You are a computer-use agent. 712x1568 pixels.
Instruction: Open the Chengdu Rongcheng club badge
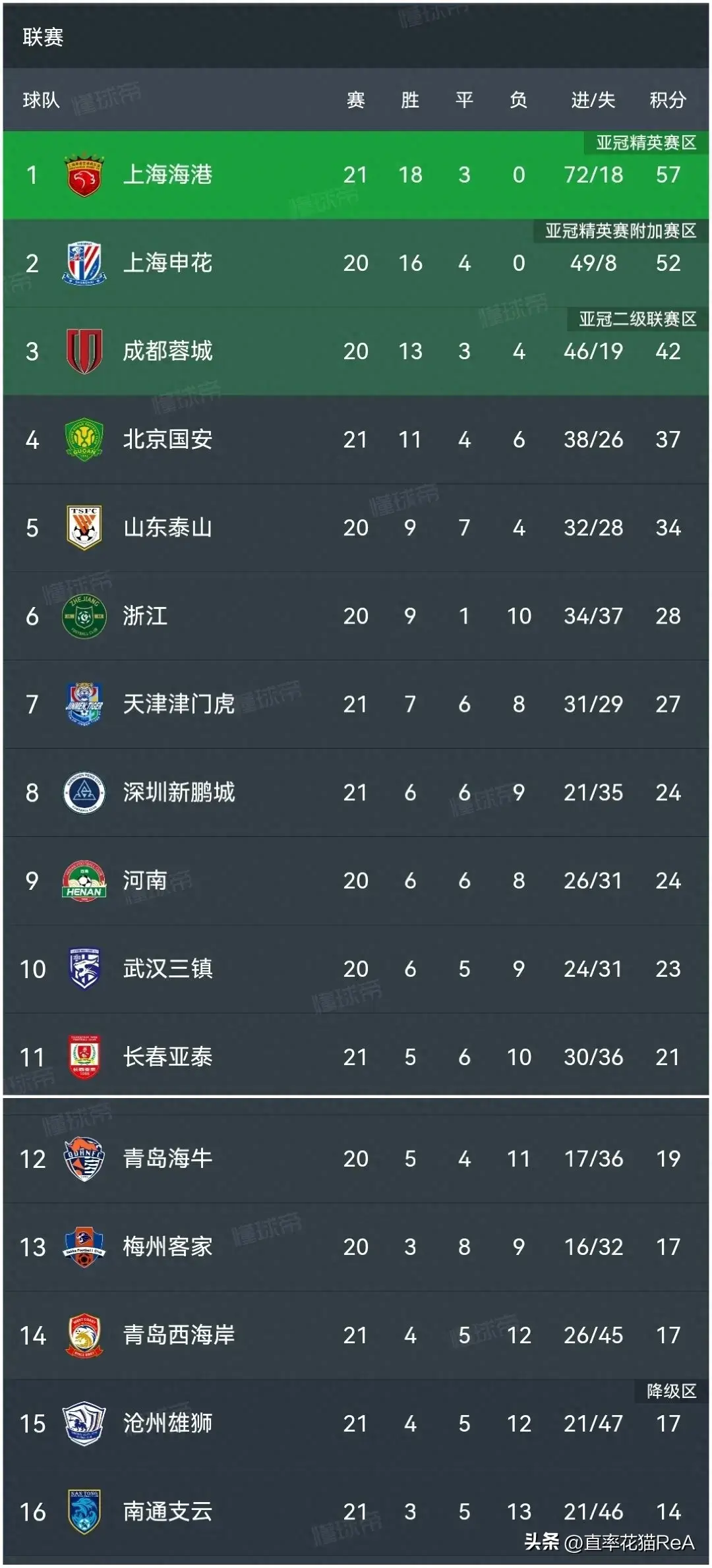86,351
